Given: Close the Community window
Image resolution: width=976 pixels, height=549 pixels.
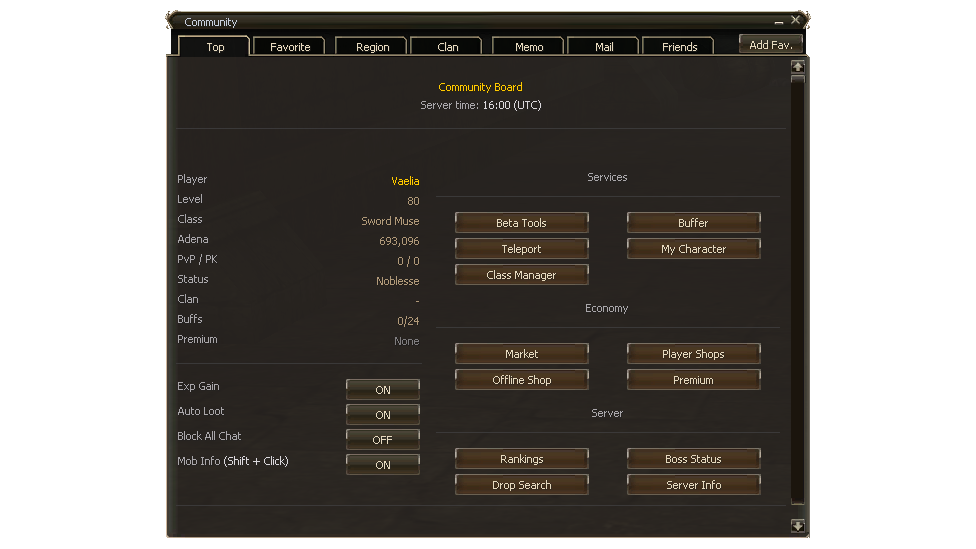Looking at the screenshot, I should coord(795,20).
